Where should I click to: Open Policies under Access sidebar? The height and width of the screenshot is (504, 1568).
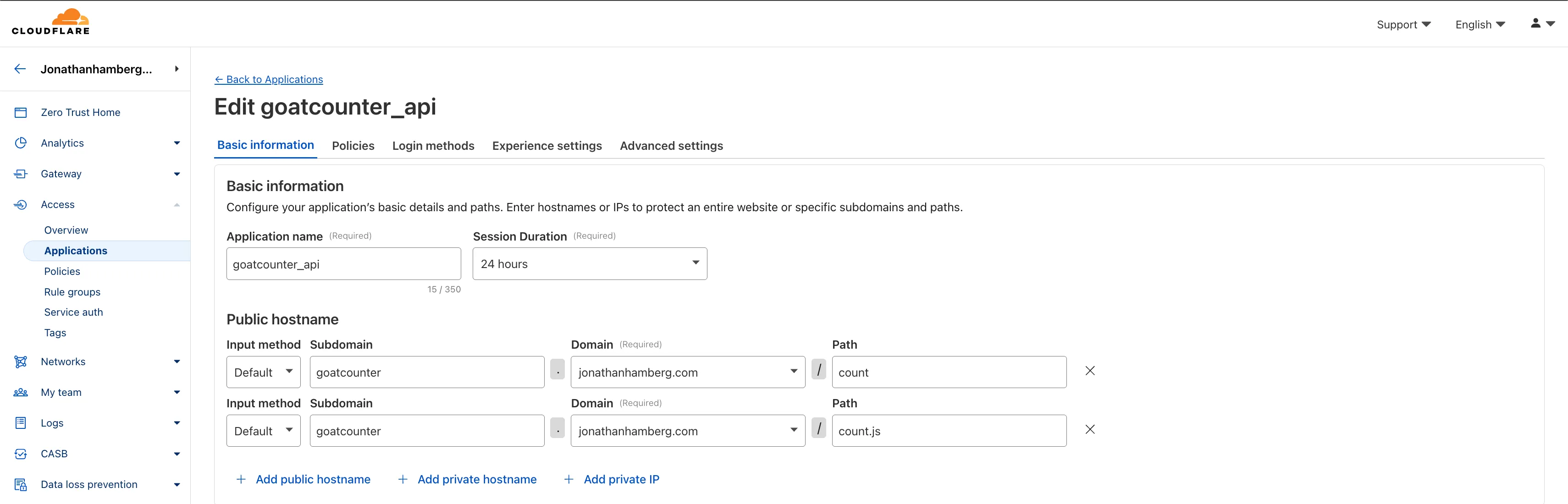(62, 271)
